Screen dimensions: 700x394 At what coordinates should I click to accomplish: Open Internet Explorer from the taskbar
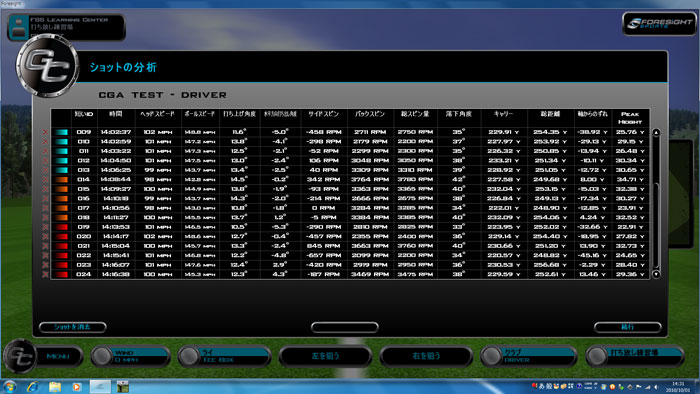32,386
